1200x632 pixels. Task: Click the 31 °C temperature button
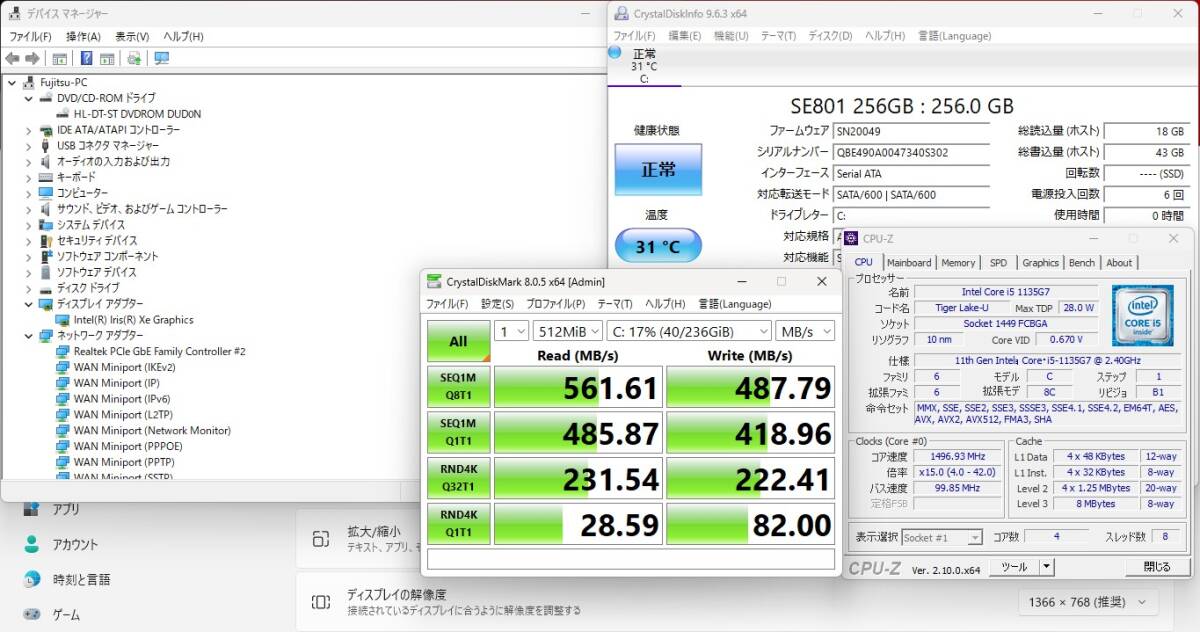pos(657,246)
